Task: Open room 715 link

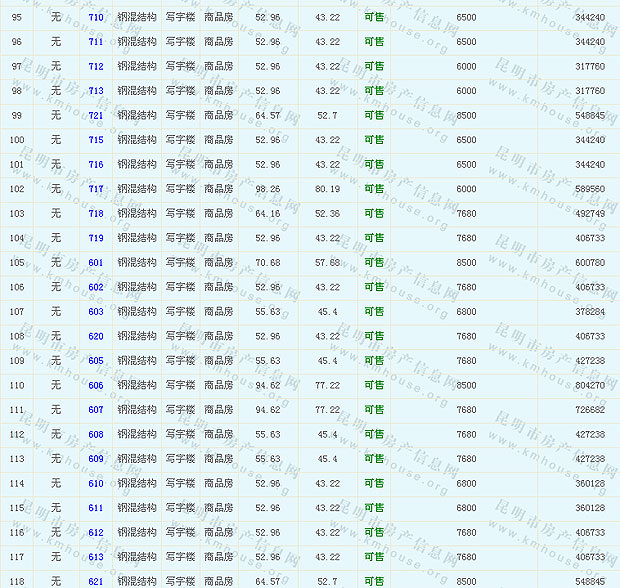Action: 95,140
